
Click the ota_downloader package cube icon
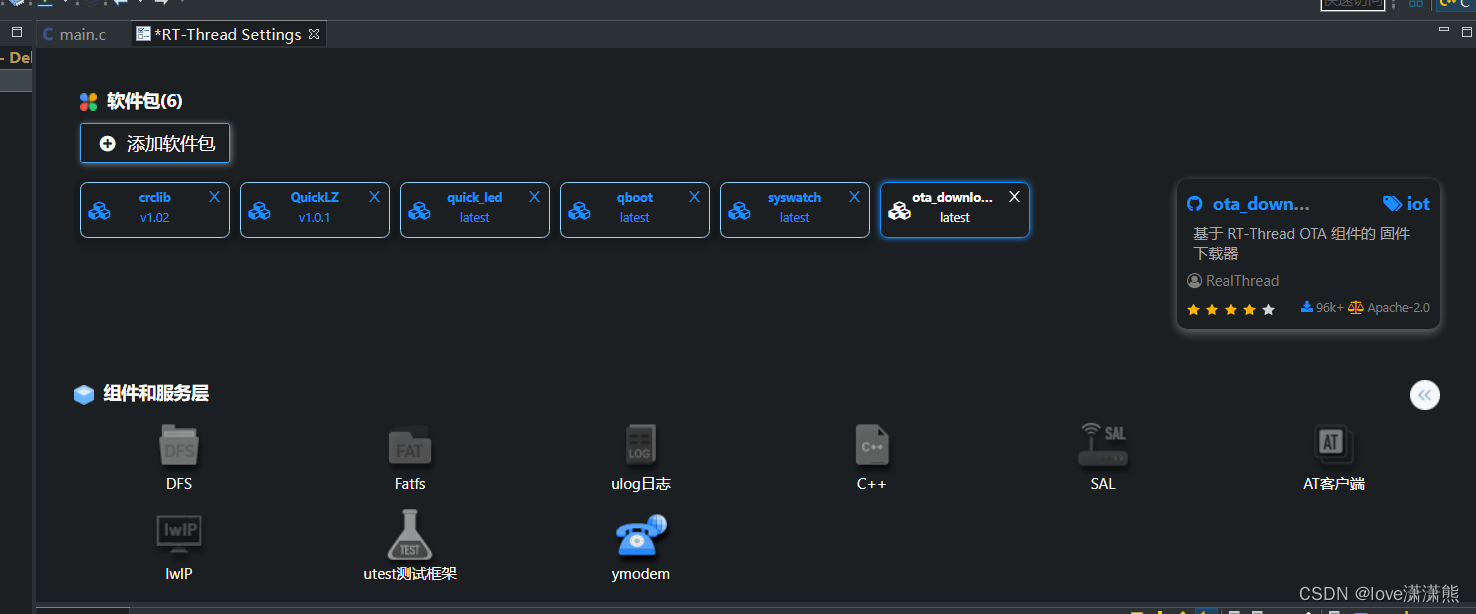899,211
